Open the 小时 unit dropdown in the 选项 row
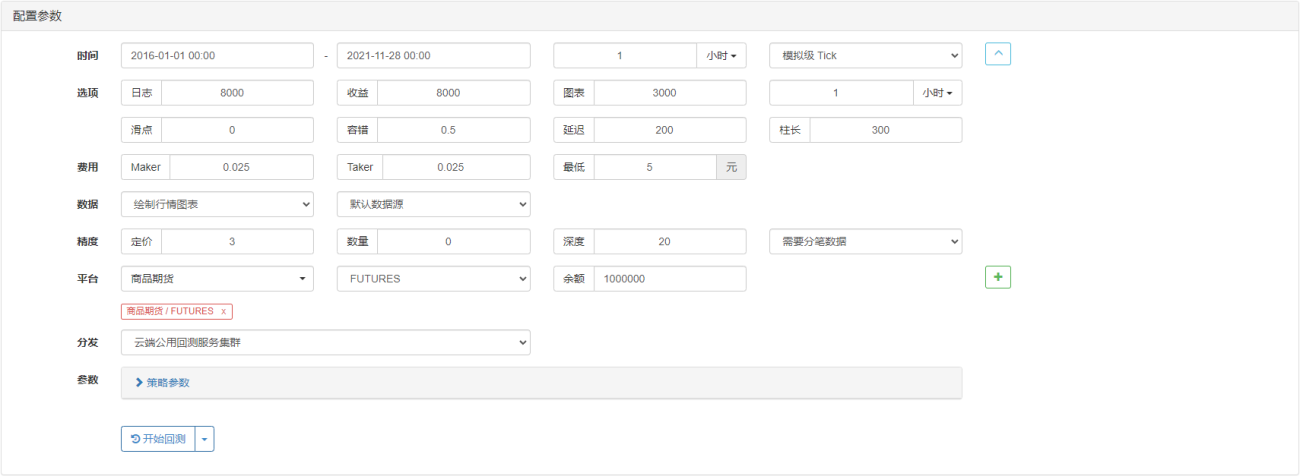1300x476 pixels. point(937,92)
